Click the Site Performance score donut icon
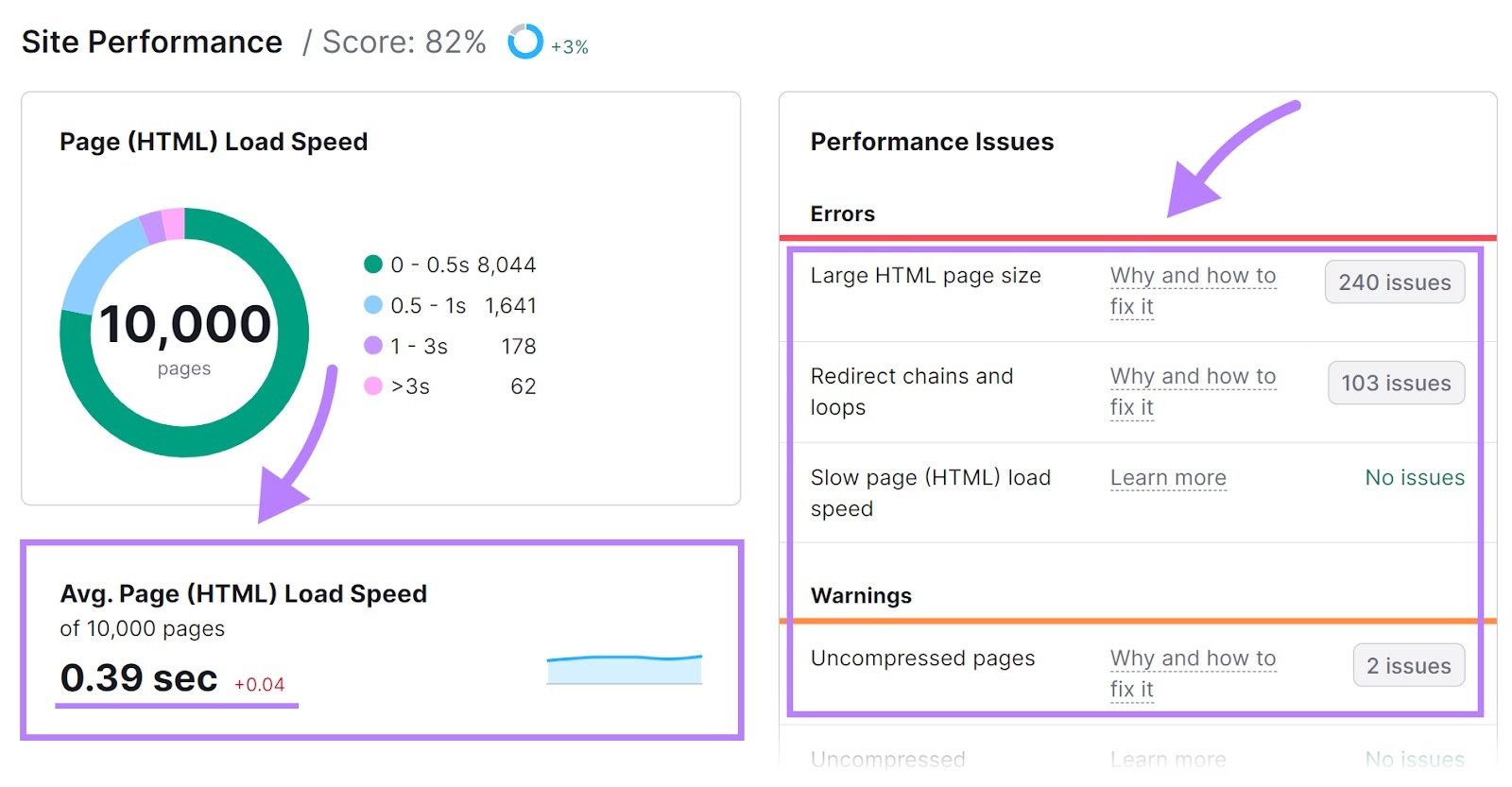 tap(525, 42)
